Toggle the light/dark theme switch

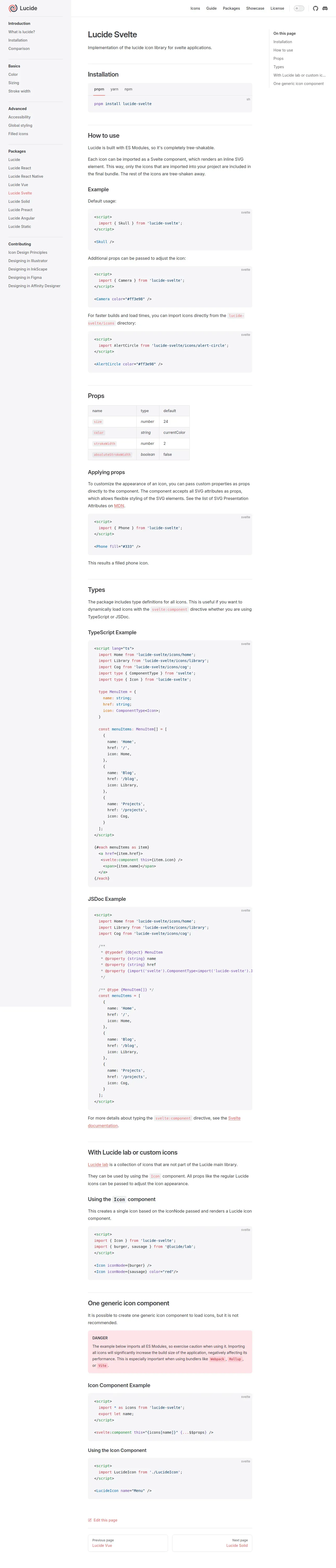299,9
